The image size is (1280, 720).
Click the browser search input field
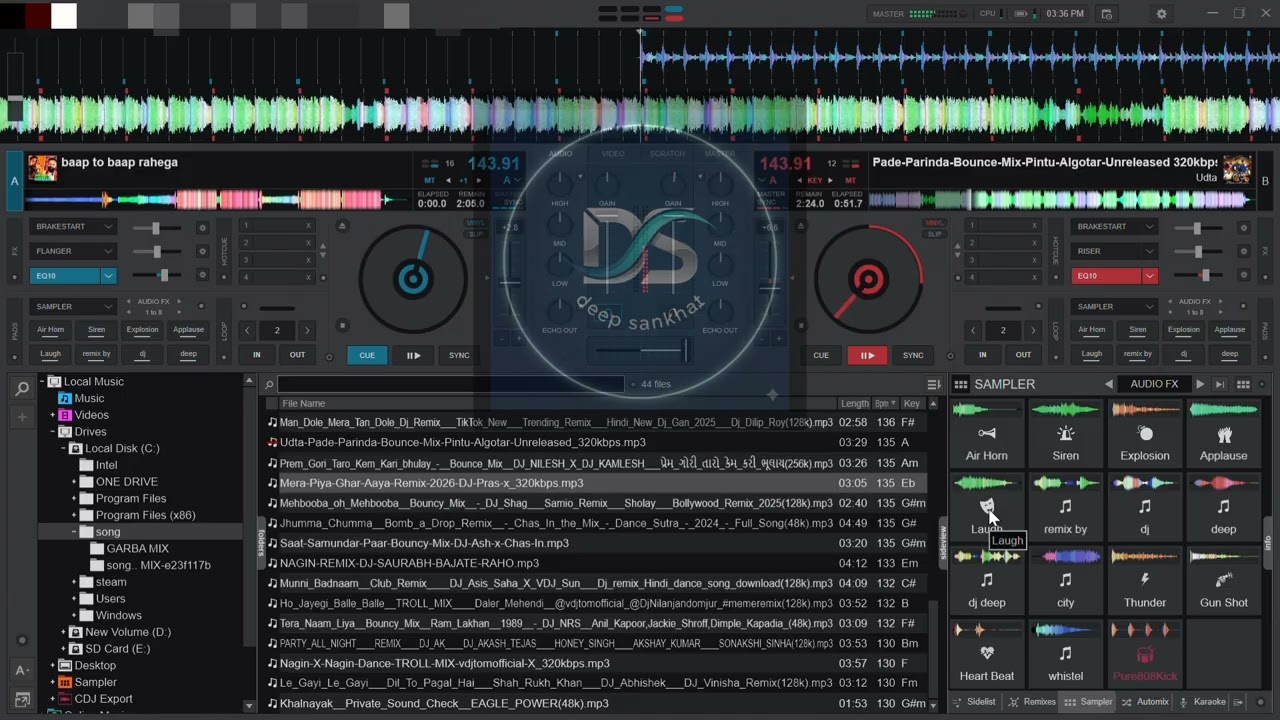pos(450,384)
